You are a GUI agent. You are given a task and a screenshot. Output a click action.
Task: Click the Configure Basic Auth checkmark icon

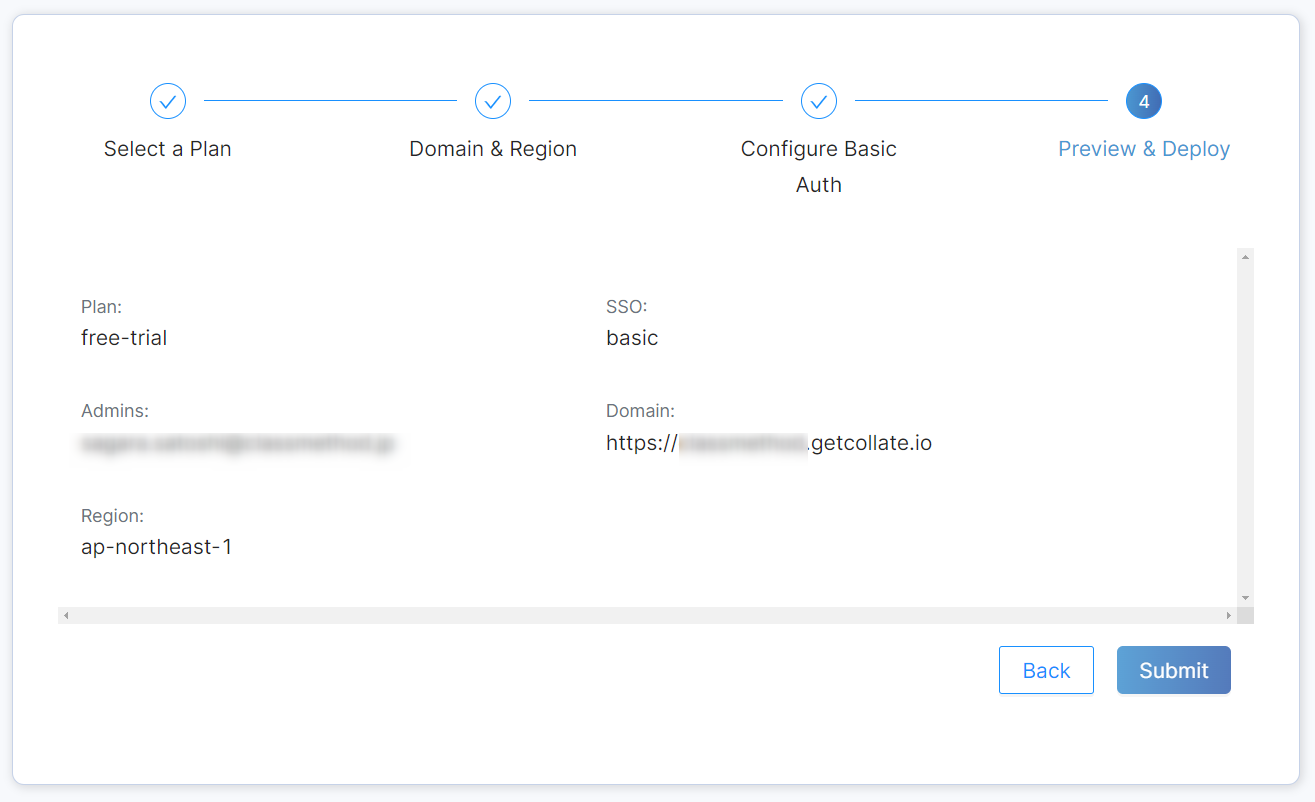819,101
